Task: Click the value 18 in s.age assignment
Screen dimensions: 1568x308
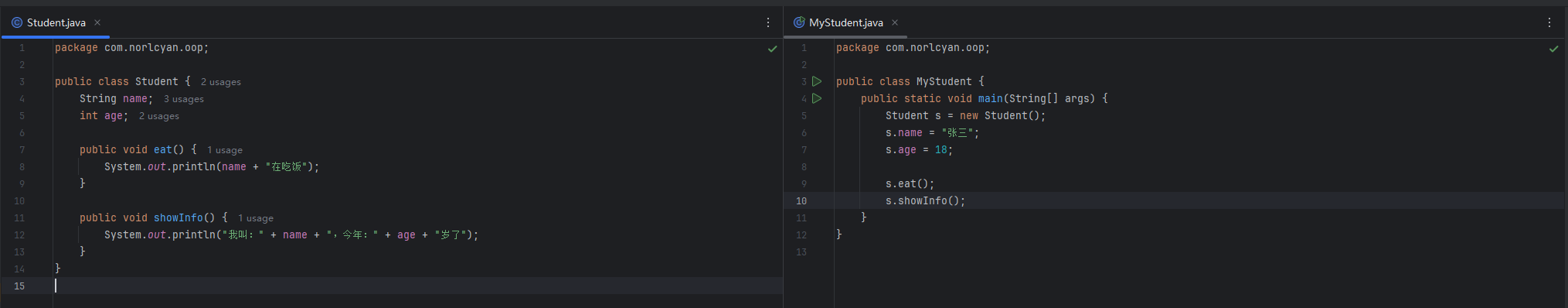Action: 941,149
